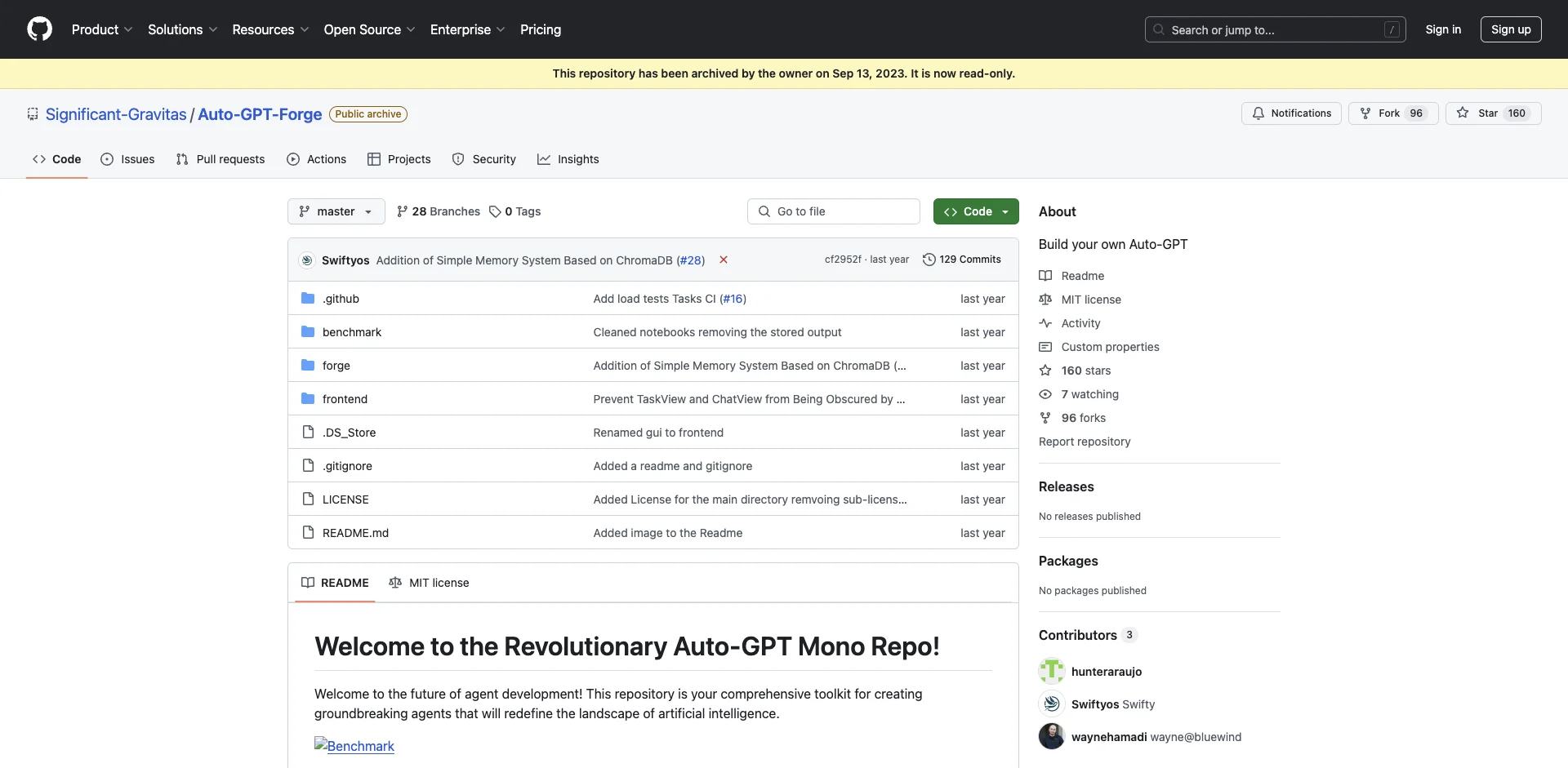This screenshot has width=1568, height=768.
Task: Open the 129 Commits history
Action: [961, 260]
